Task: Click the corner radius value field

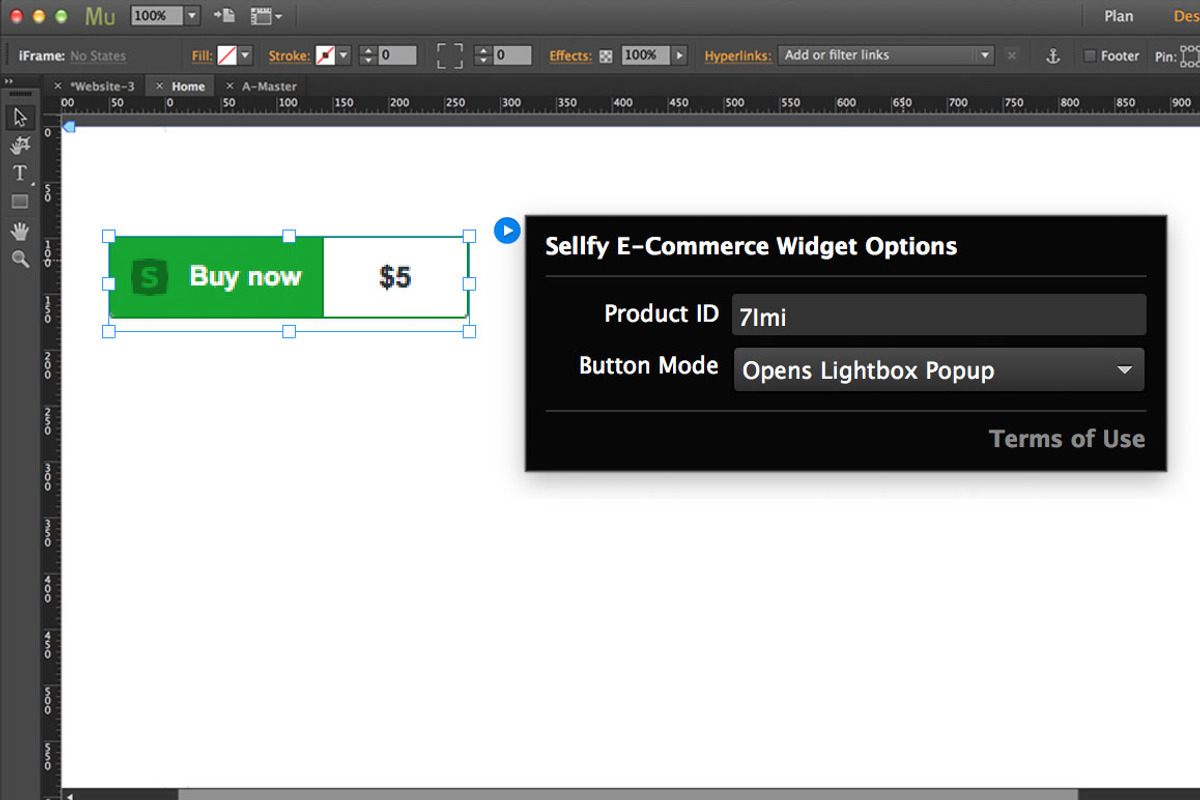Action: pos(512,56)
